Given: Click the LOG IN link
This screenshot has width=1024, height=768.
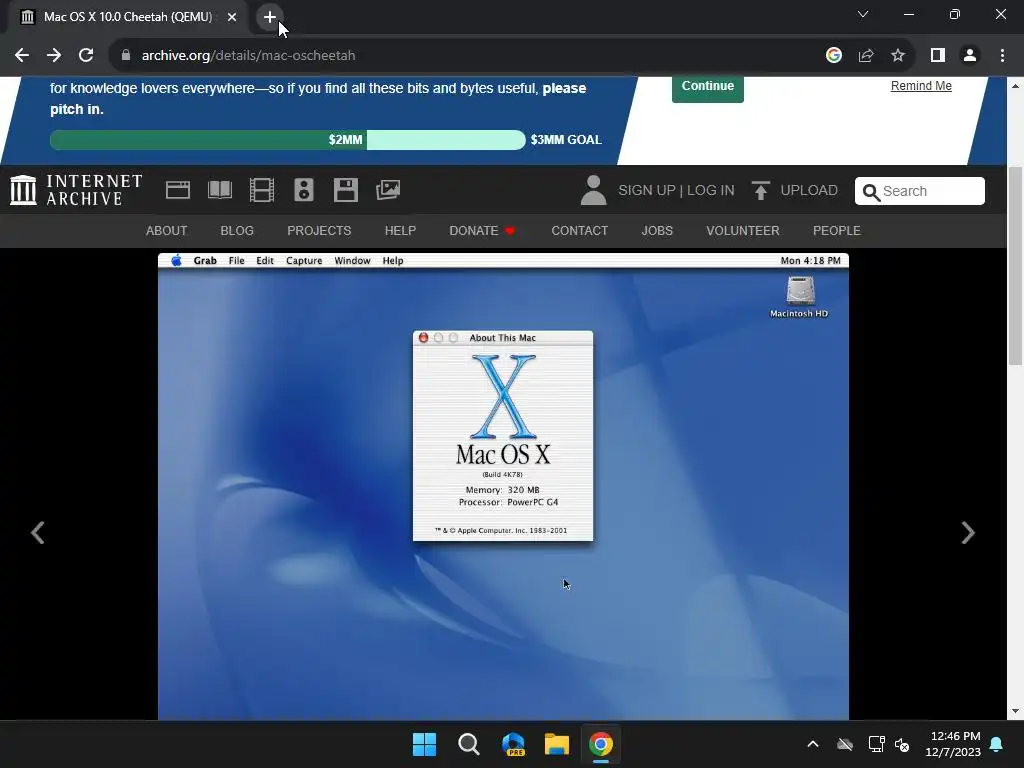Looking at the screenshot, I should [711, 190].
